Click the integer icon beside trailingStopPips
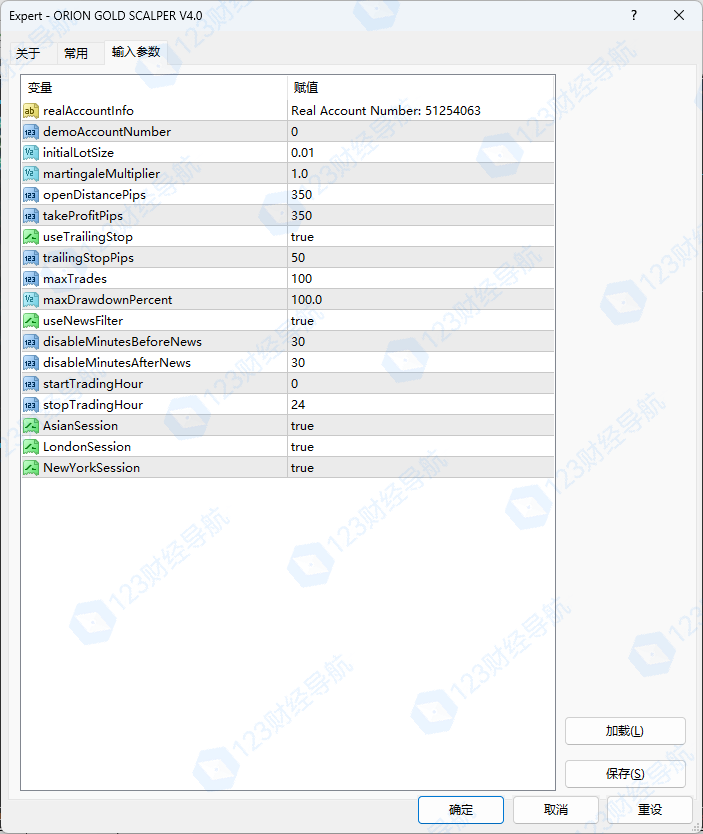 click(31, 258)
